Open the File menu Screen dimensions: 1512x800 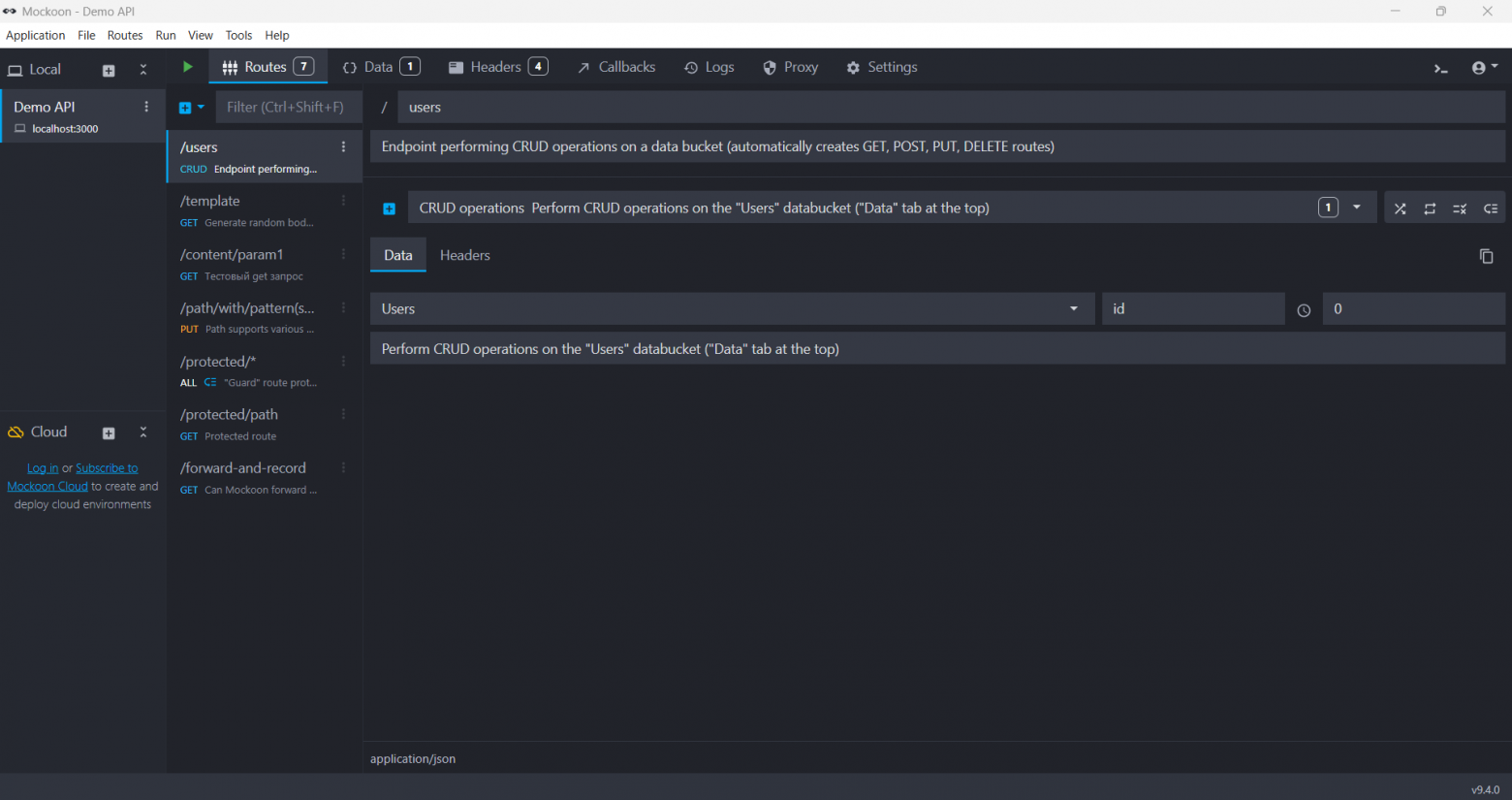(86, 35)
